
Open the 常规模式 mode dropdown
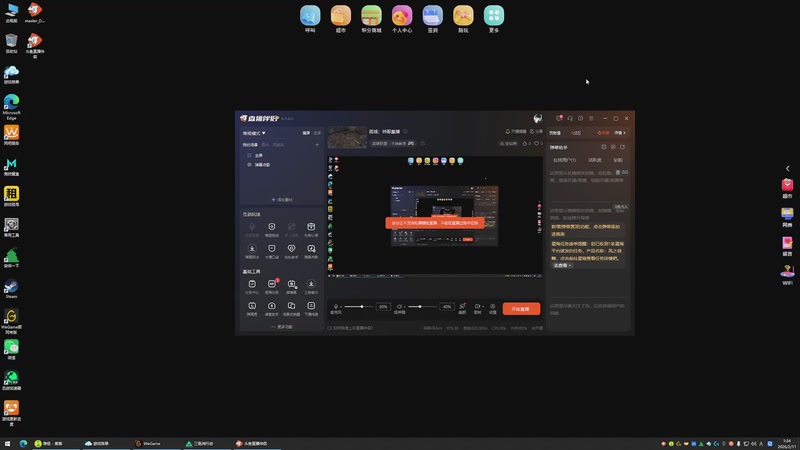[x=254, y=133]
